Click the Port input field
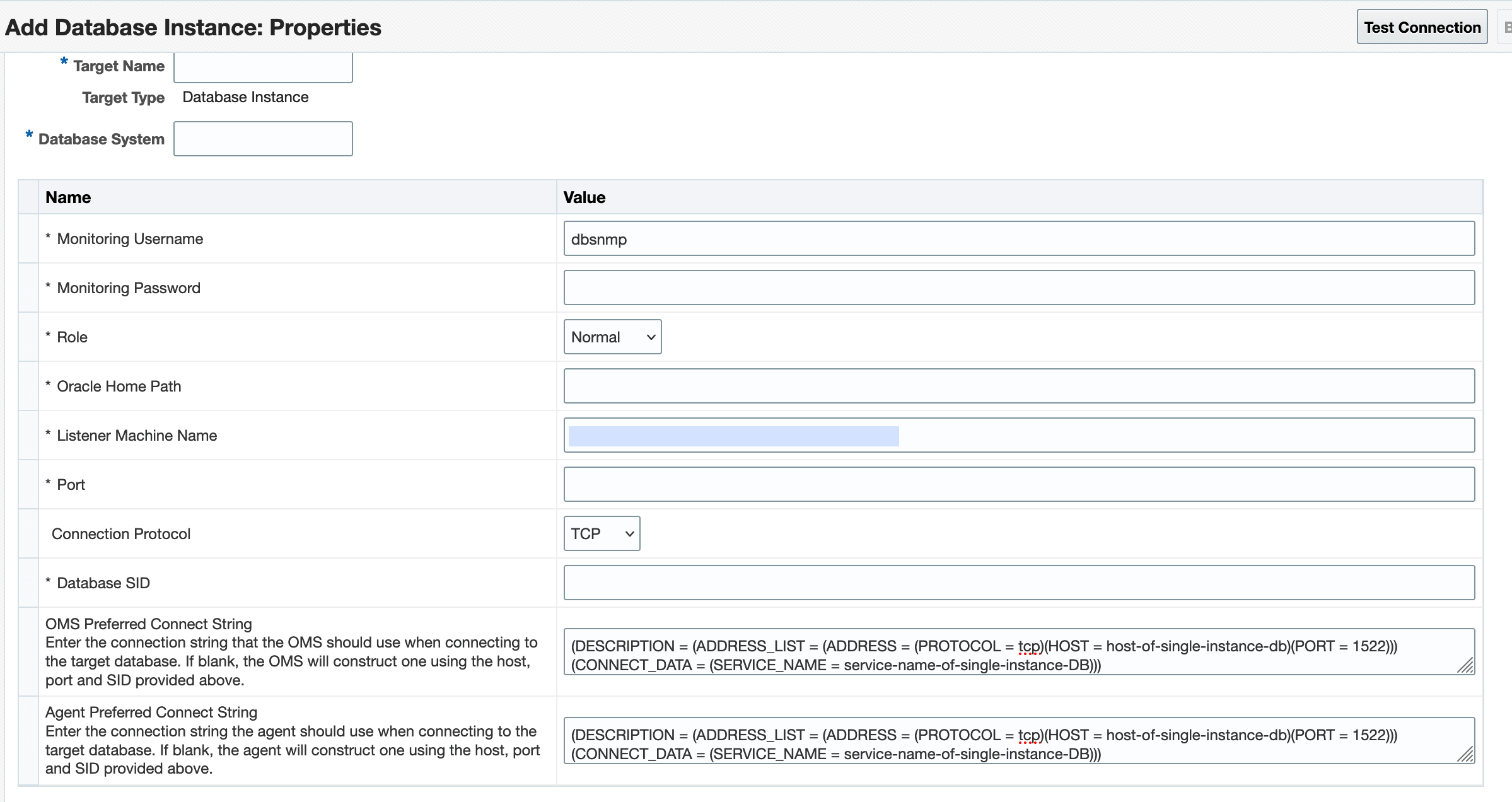The width and height of the screenshot is (1512, 802). point(1018,484)
